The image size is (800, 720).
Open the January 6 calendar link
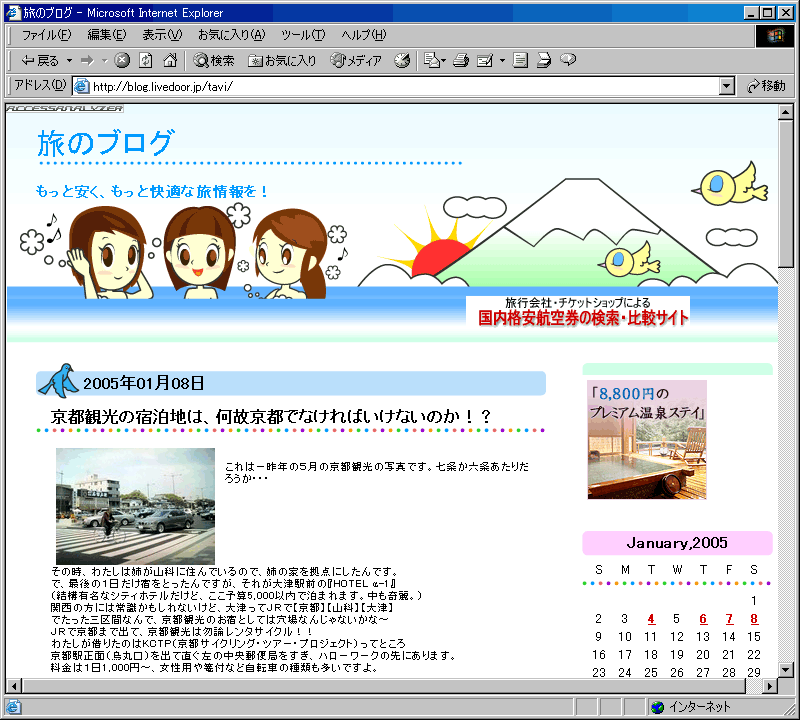click(x=703, y=619)
